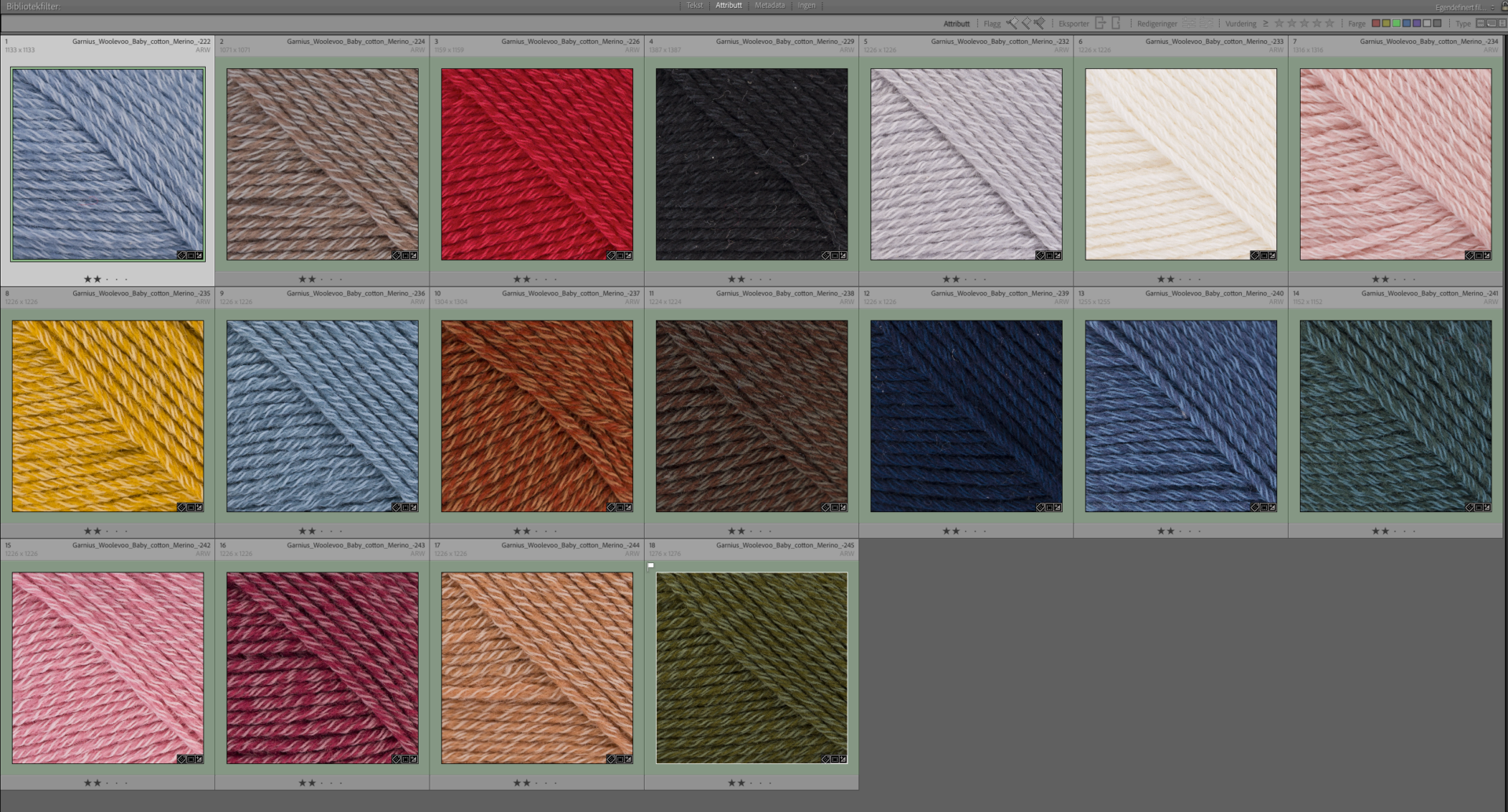1508x812 pixels.
Task: Click the keyword badge on the red yarn thumbnail
Action: (611, 256)
